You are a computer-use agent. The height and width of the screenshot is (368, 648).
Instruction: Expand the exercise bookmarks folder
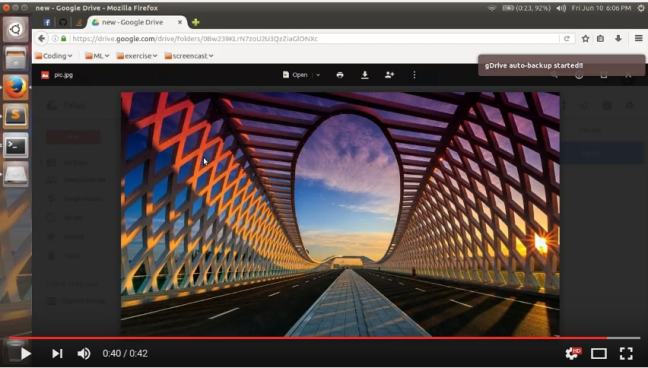(x=137, y=56)
